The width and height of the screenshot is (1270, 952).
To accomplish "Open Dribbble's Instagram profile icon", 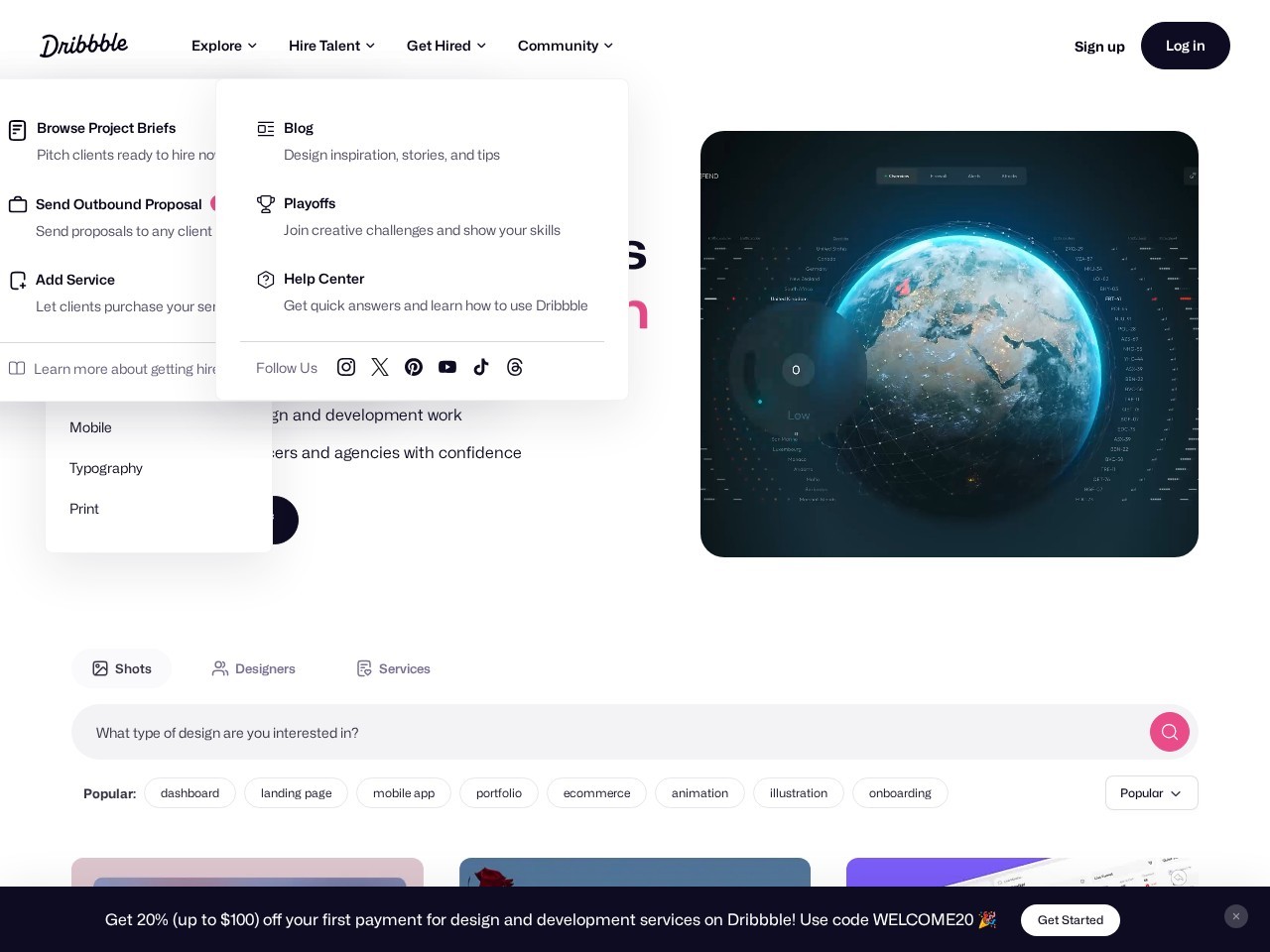I will [346, 367].
